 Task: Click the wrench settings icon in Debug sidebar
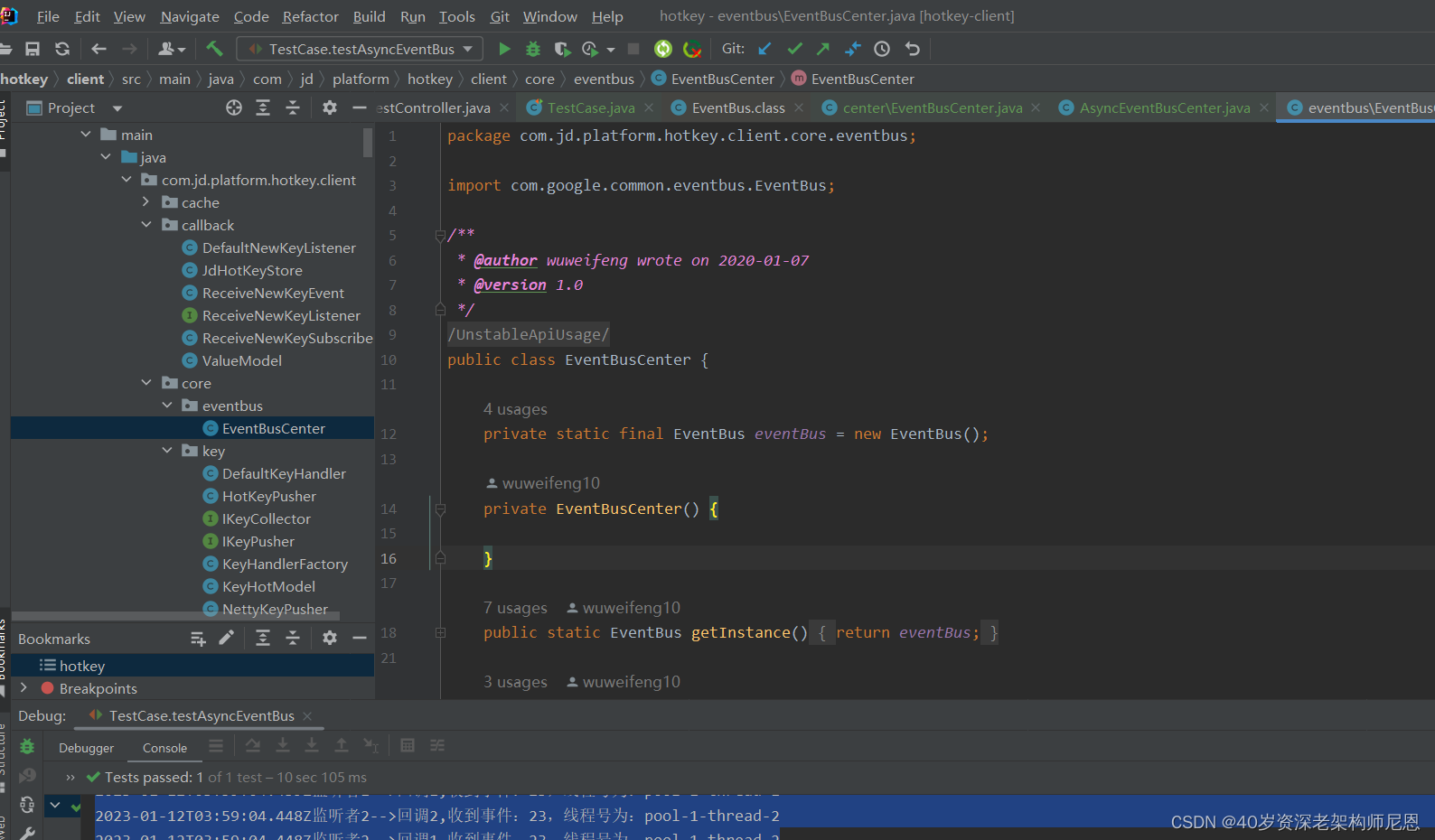pyautogui.click(x=27, y=833)
